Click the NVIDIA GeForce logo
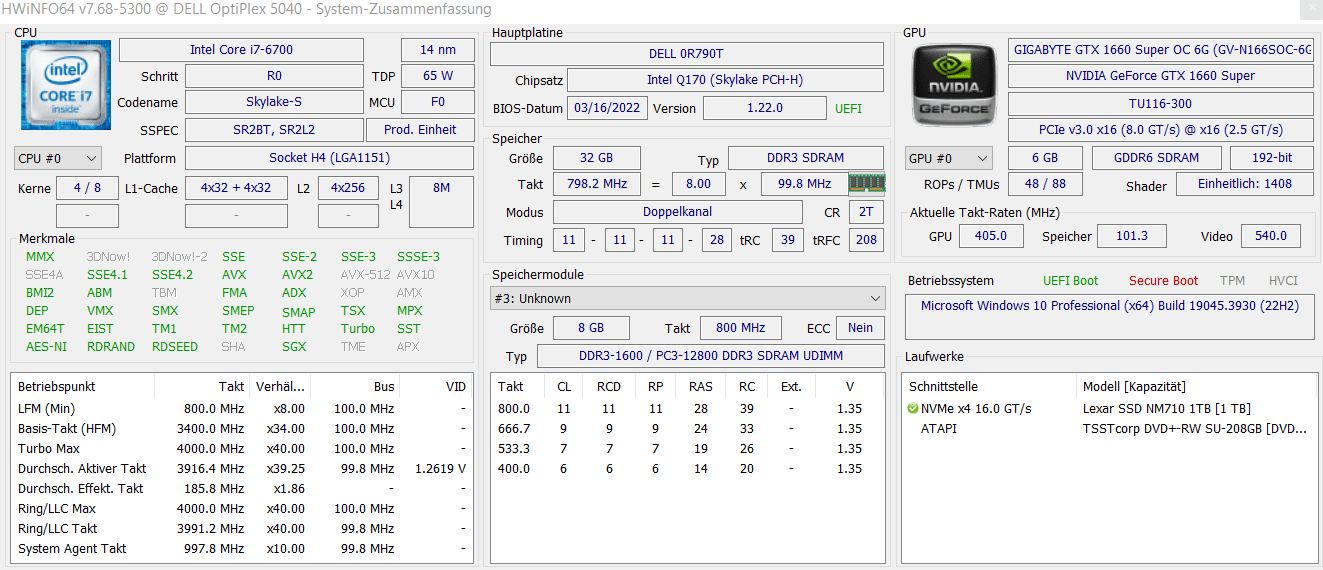This screenshot has height=570, width=1323. [954, 84]
